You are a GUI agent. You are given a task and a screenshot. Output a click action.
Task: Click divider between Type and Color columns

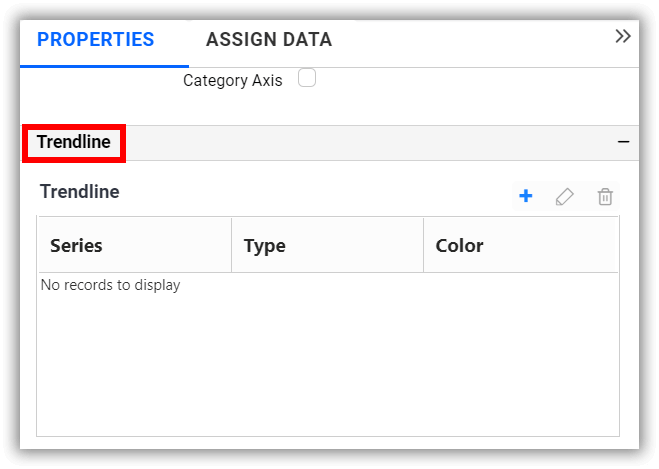coord(423,246)
